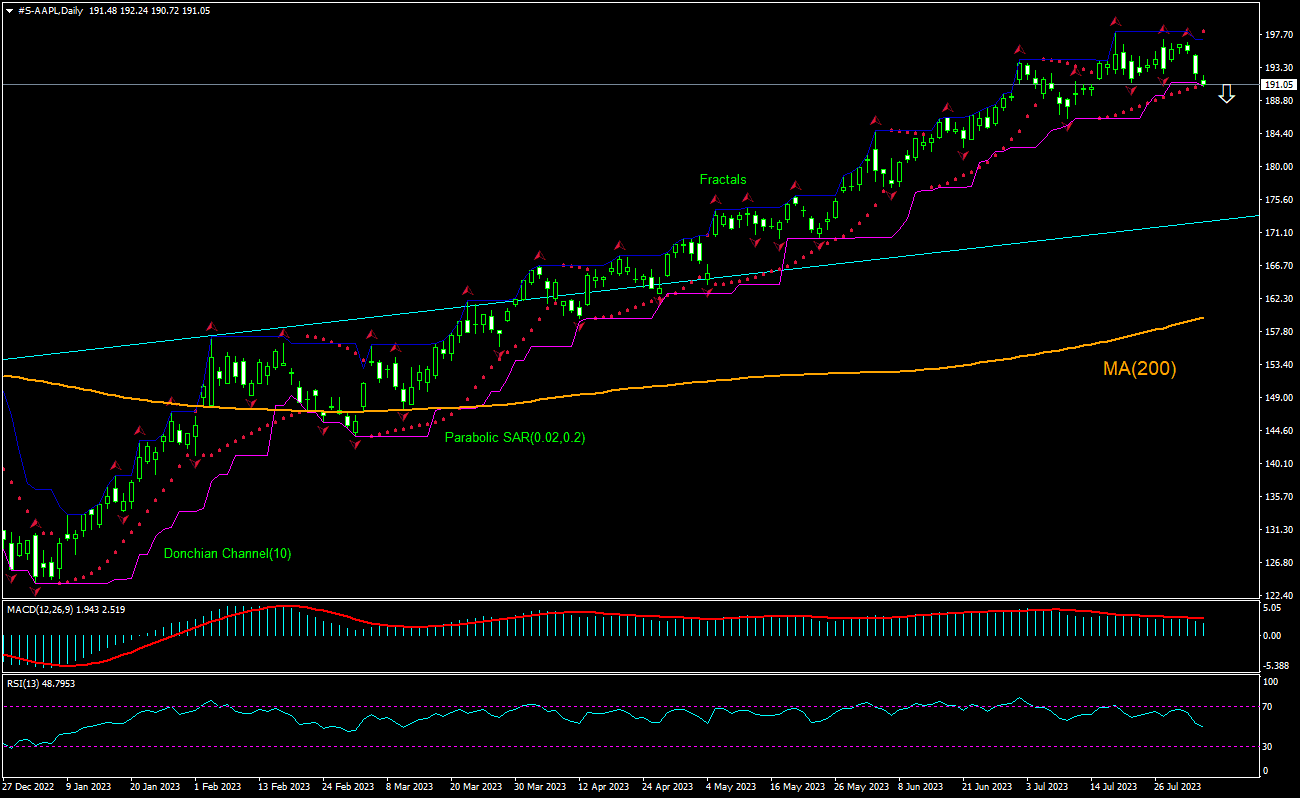Select the Fractals indicator label
Screen dimensions: 1300x798
point(722,180)
